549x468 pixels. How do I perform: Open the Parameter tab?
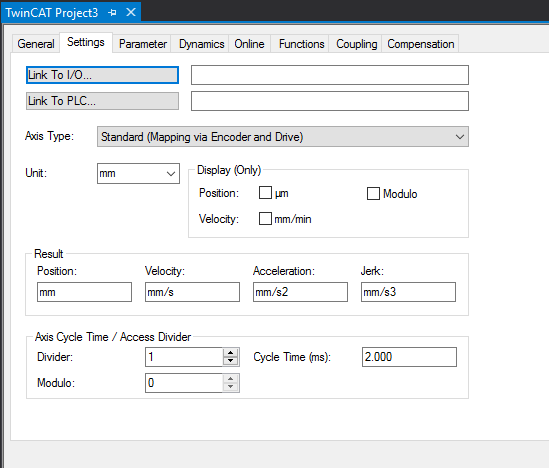point(143,44)
